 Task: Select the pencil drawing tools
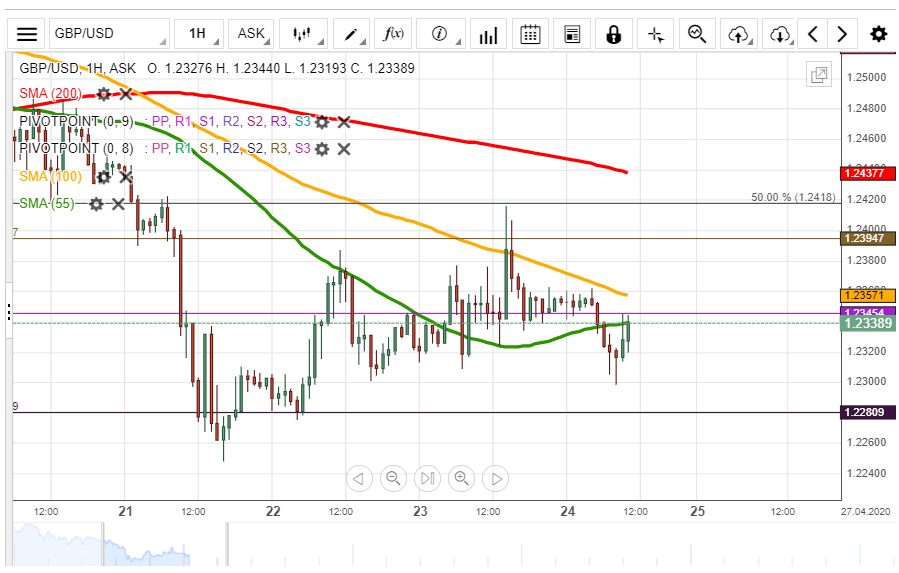(351, 34)
